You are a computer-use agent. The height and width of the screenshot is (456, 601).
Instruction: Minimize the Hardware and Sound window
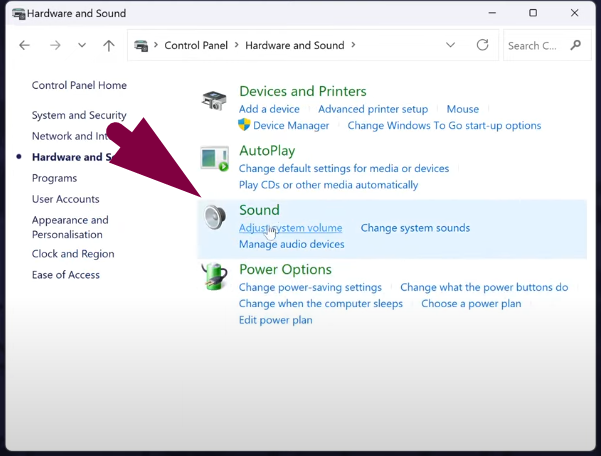pyautogui.click(x=492, y=13)
